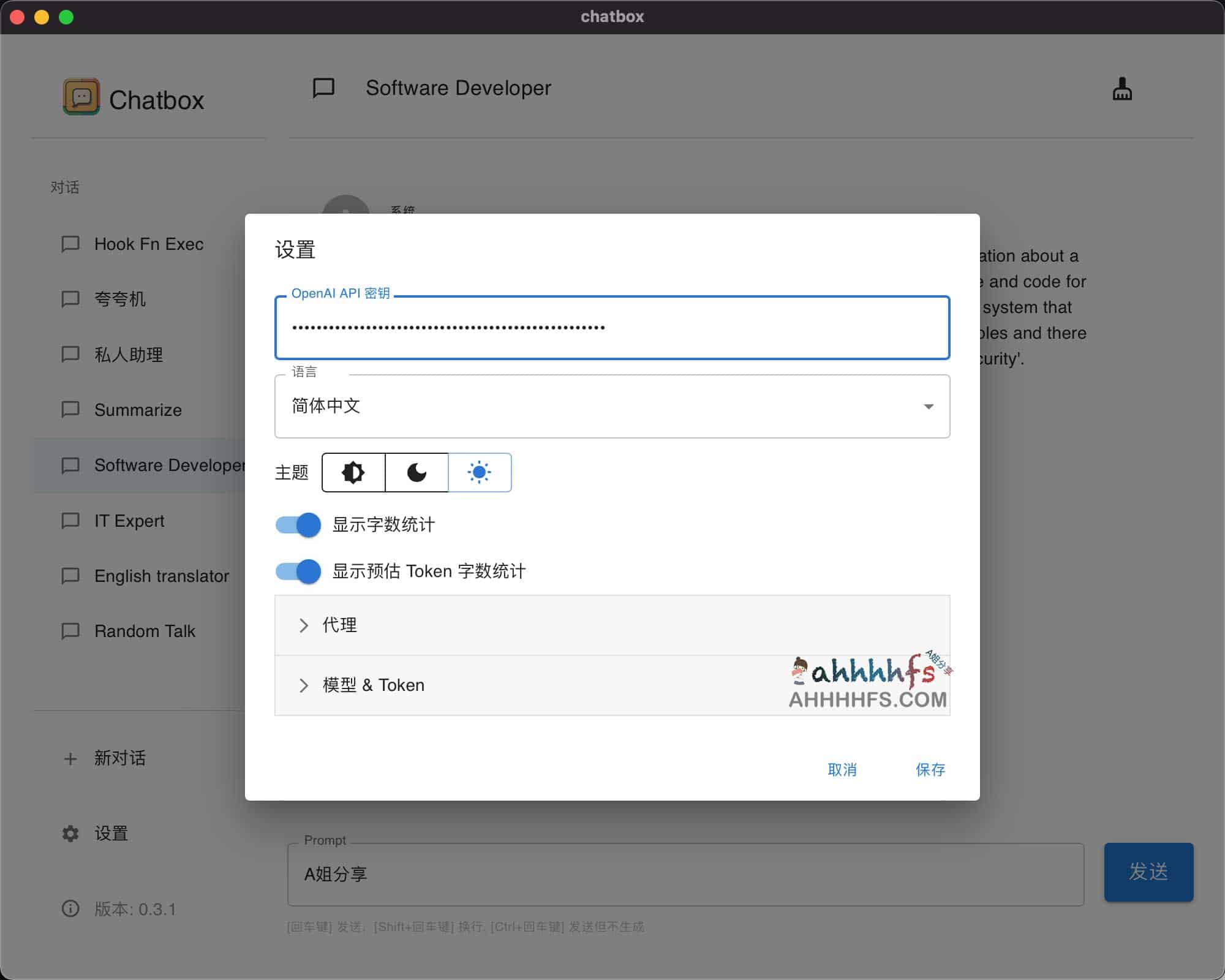Click inside the OpenAI API key field
Screen dimensions: 1225x980
(611, 327)
